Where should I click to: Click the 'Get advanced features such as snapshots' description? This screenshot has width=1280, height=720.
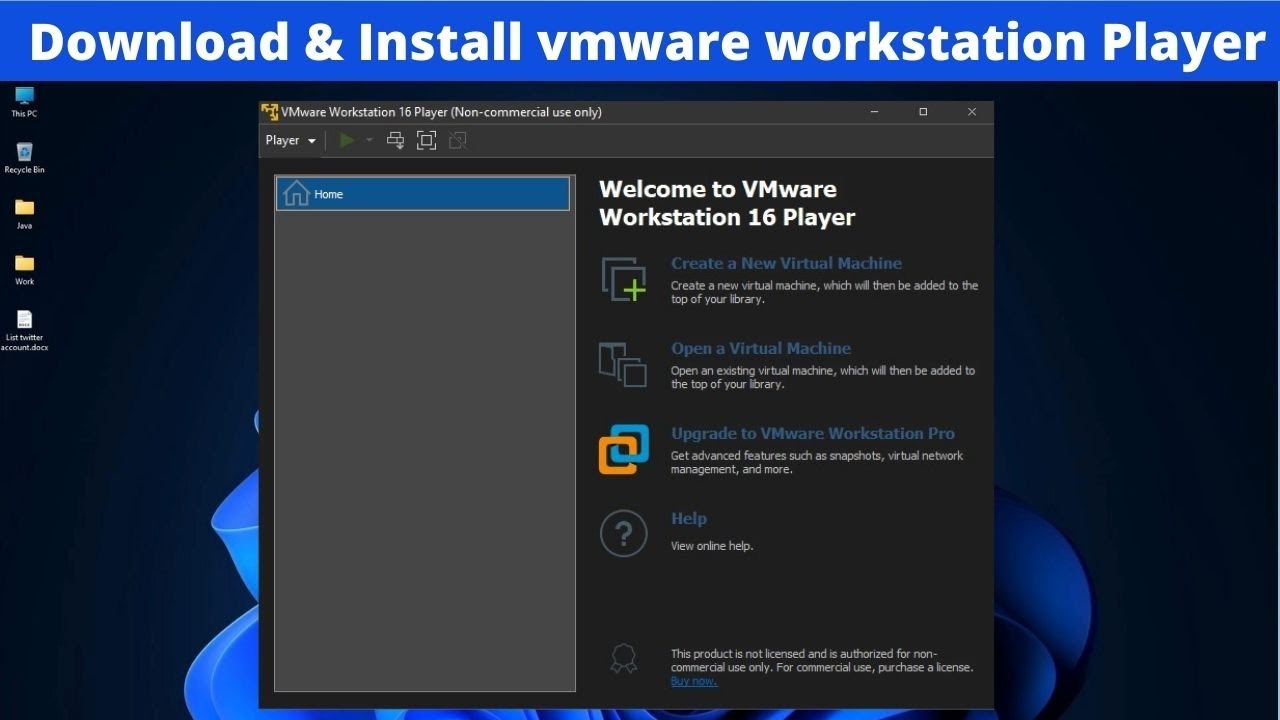point(817,462)
